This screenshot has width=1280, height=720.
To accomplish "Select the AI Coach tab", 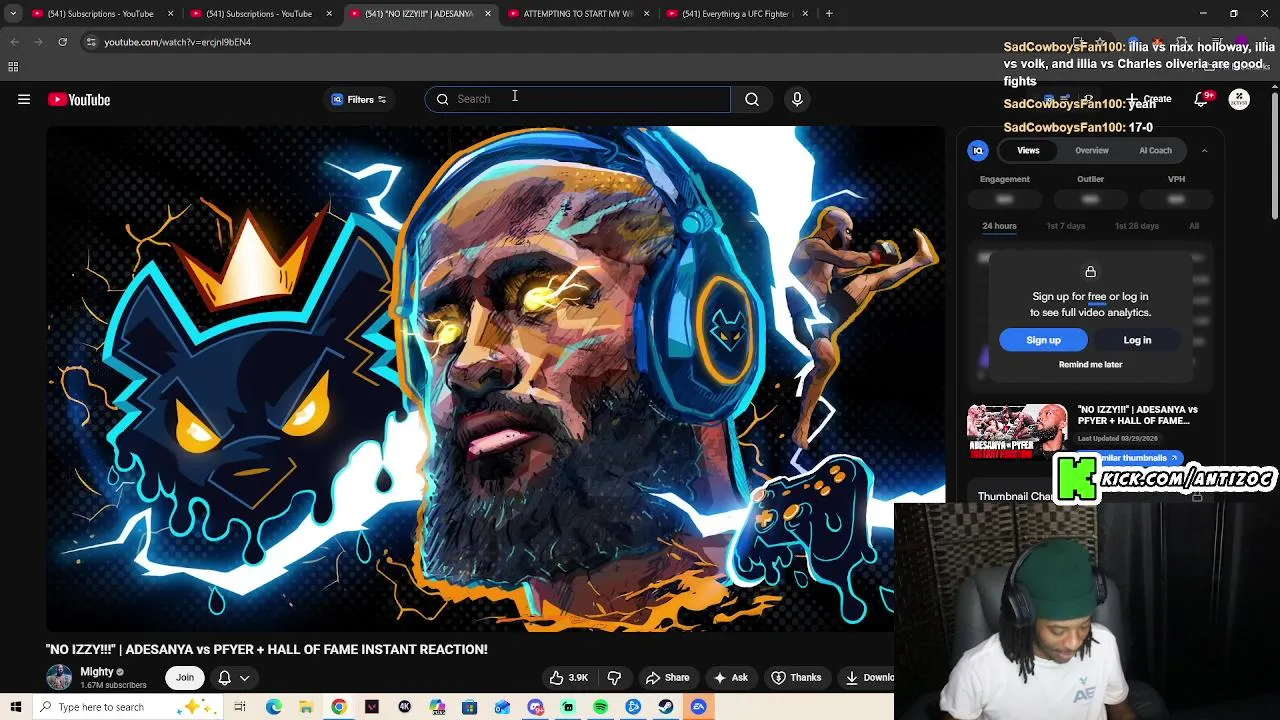I will point(1155,150).
